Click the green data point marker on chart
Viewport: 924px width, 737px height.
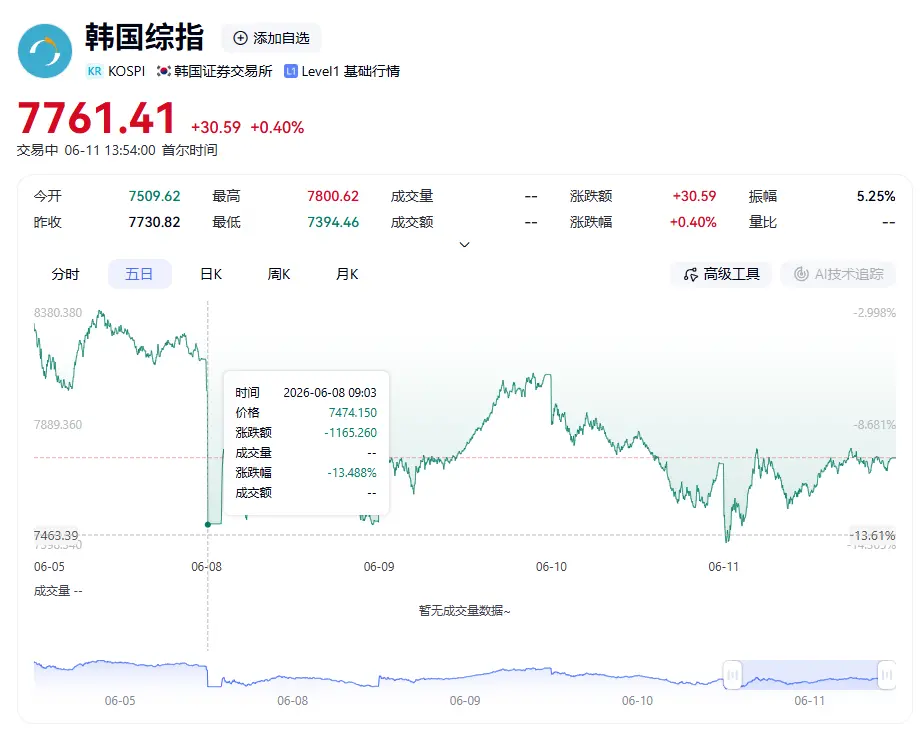pos(207,524)
